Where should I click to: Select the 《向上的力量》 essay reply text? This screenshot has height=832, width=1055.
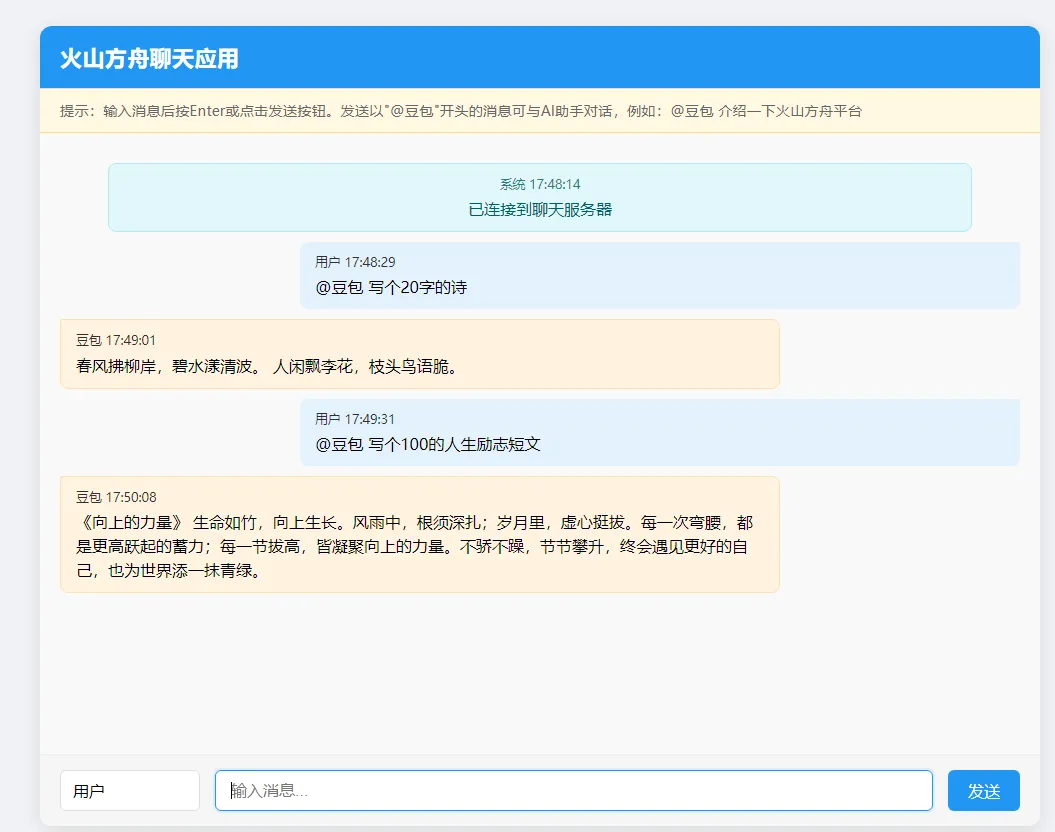coord(414,547)
